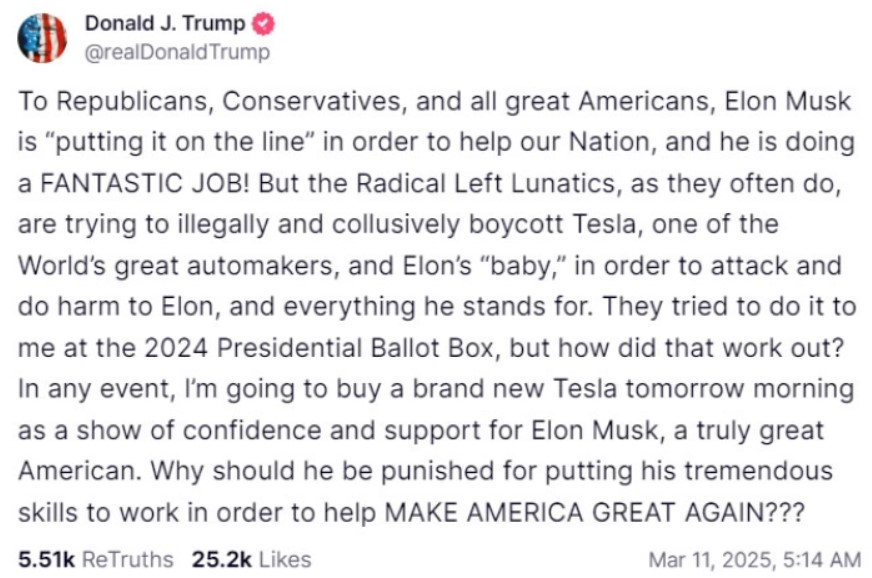
Task: Open the Donald J. Trump display name
Action: 164,25
